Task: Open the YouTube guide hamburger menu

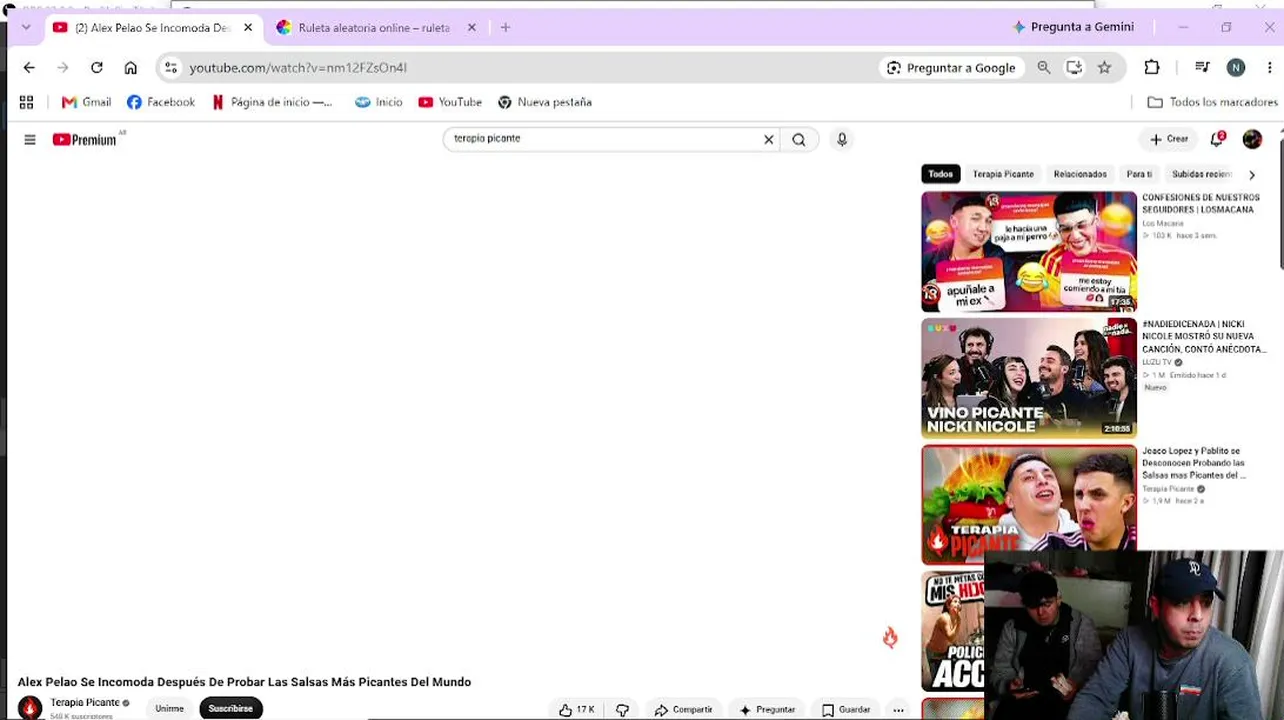Action: coord(30,140)
